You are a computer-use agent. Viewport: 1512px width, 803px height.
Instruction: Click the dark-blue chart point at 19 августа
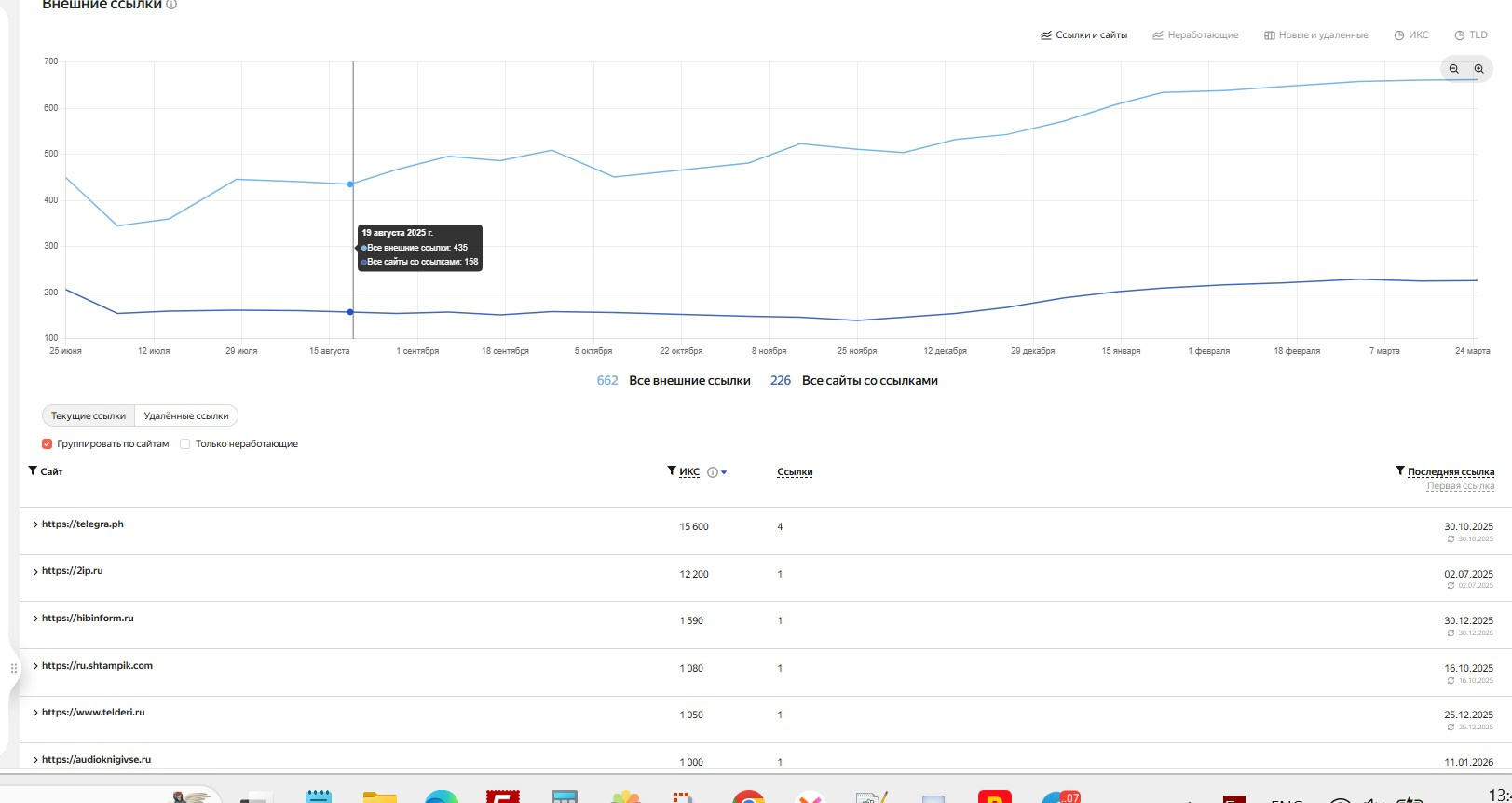[x=350, y=312]
